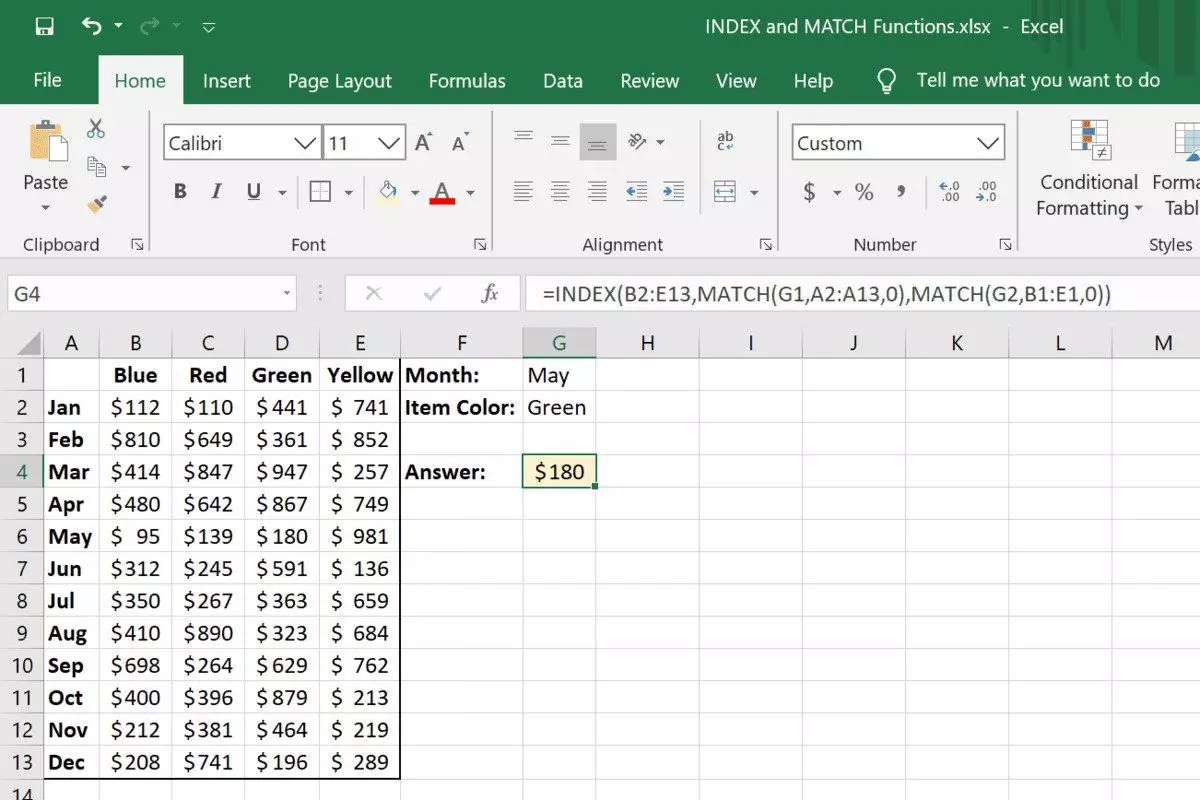Select the Format Painter brush icon

coord(96,204)
